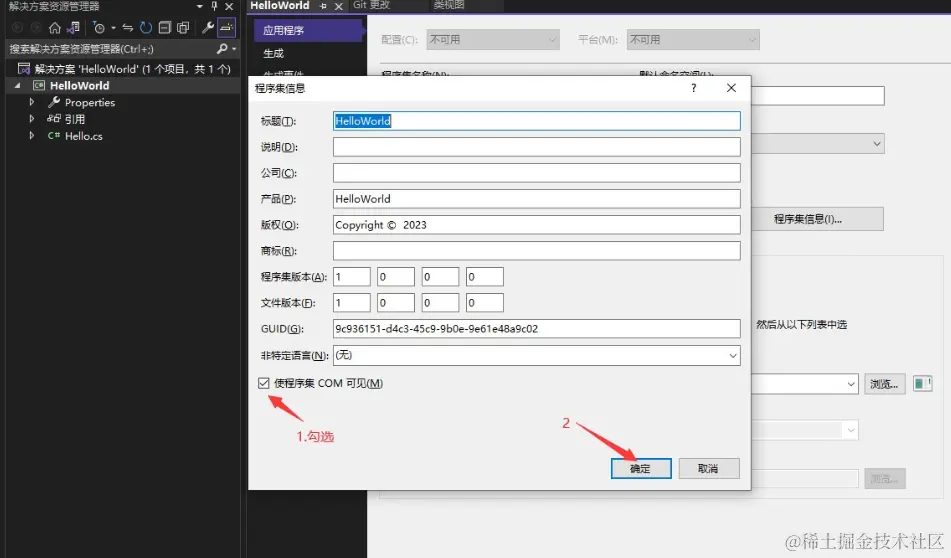Toggle the Preview Selected Items icon

pos(226,27)
